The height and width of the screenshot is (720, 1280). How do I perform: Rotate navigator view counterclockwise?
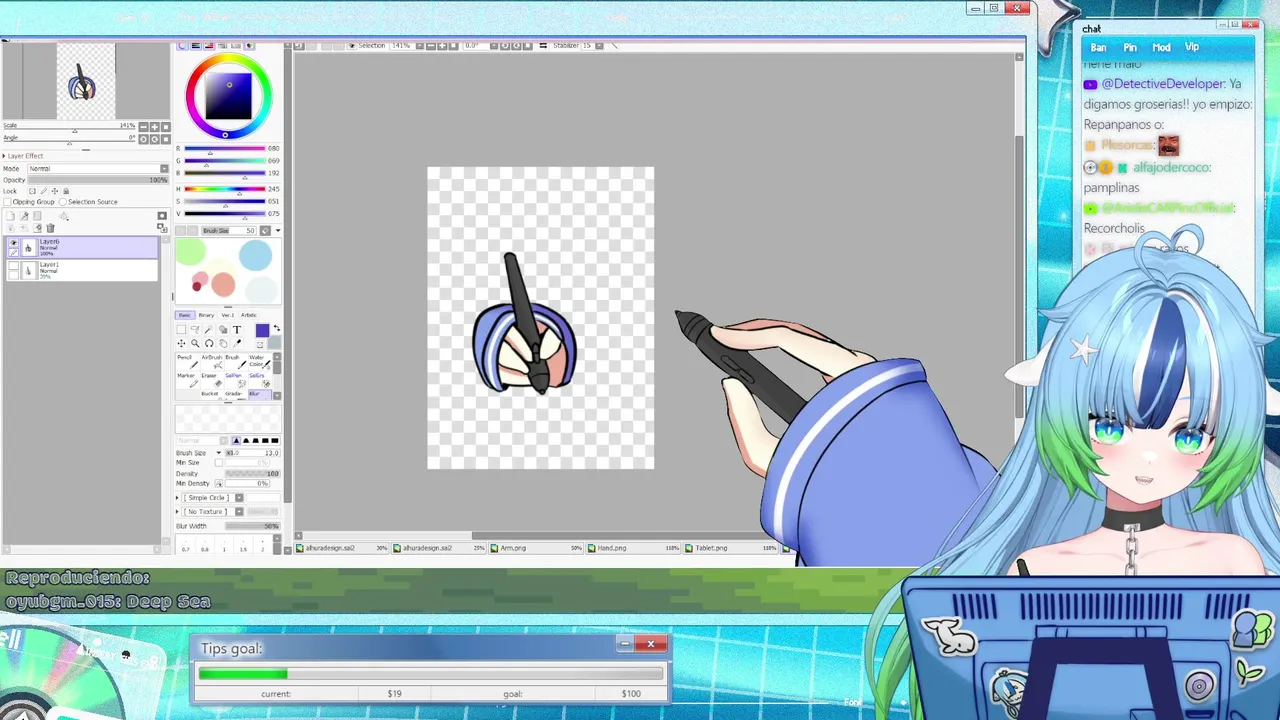click(x=143, y=139)
